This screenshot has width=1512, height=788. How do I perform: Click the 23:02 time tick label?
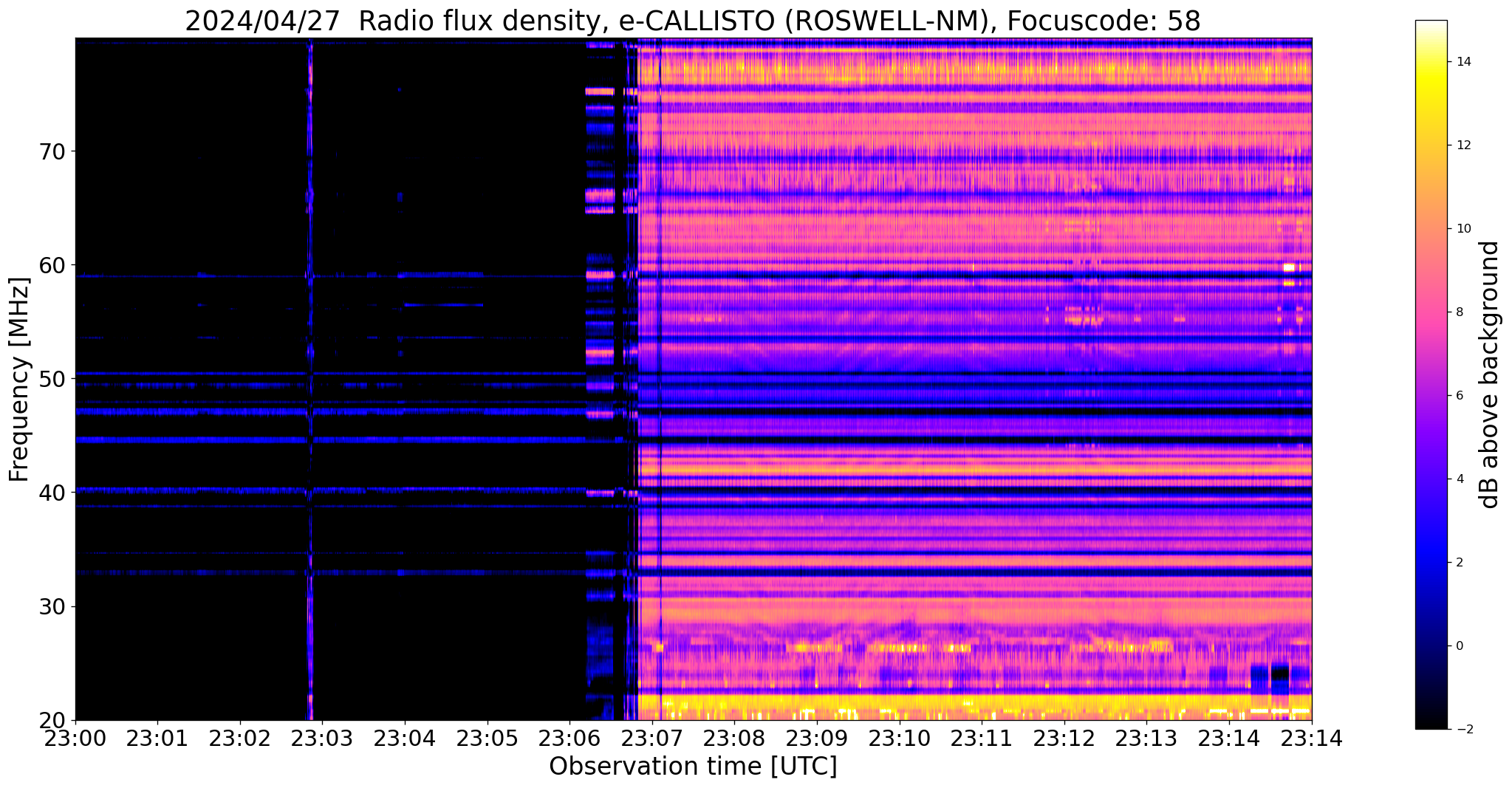(240, 737)
